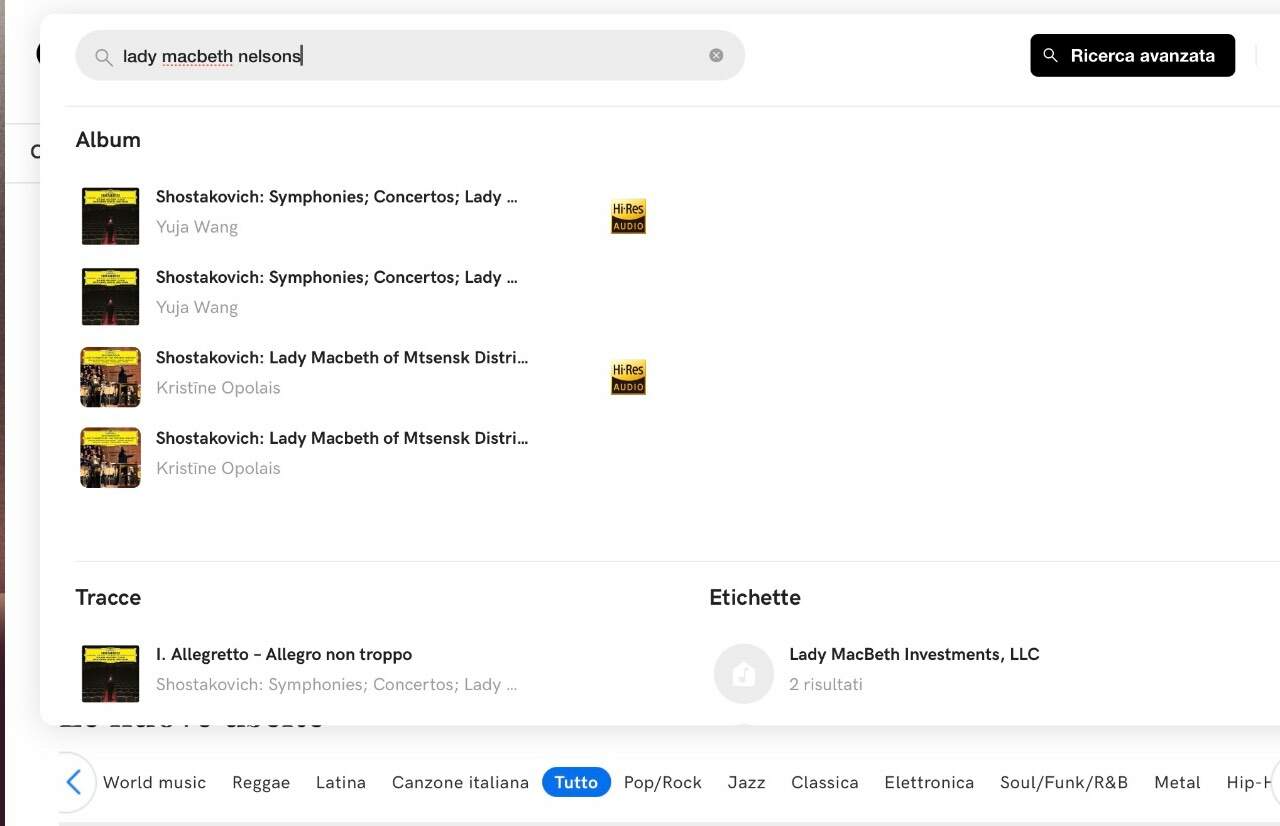Switch to the Classica genre tab
The height and width of the screenshot is (826, 1280).
pyautogui.click(x=824, y=782)
